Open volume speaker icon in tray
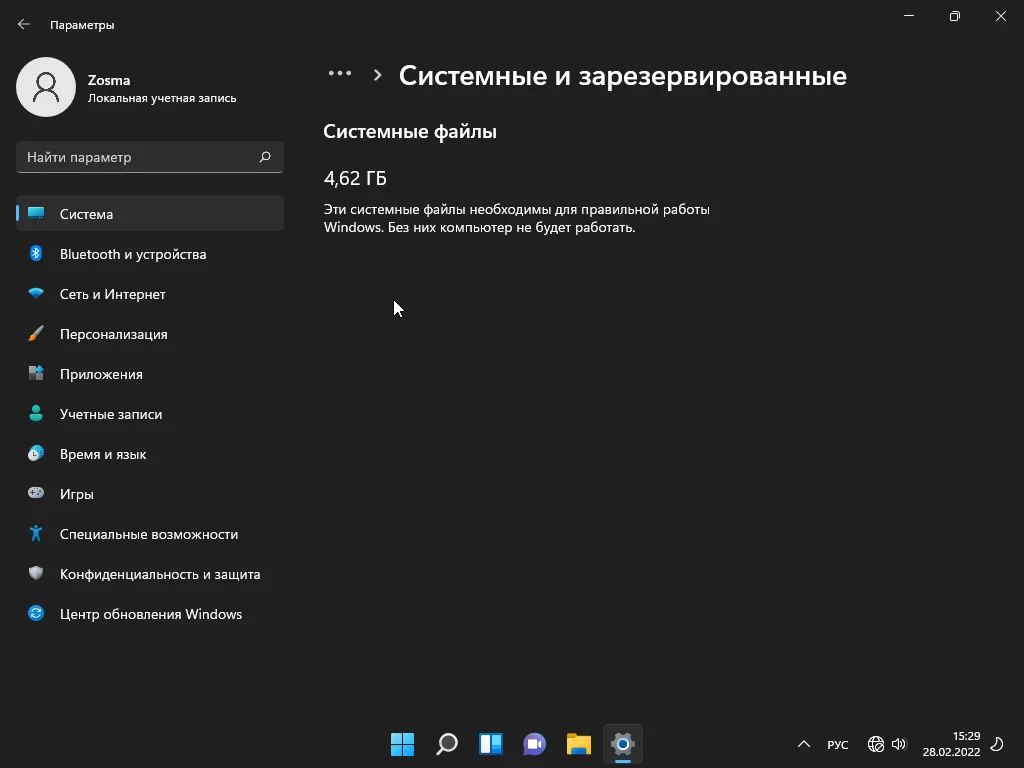Image resolution: width=1024 pixels, height=768 pixels. tap(899, 744)
